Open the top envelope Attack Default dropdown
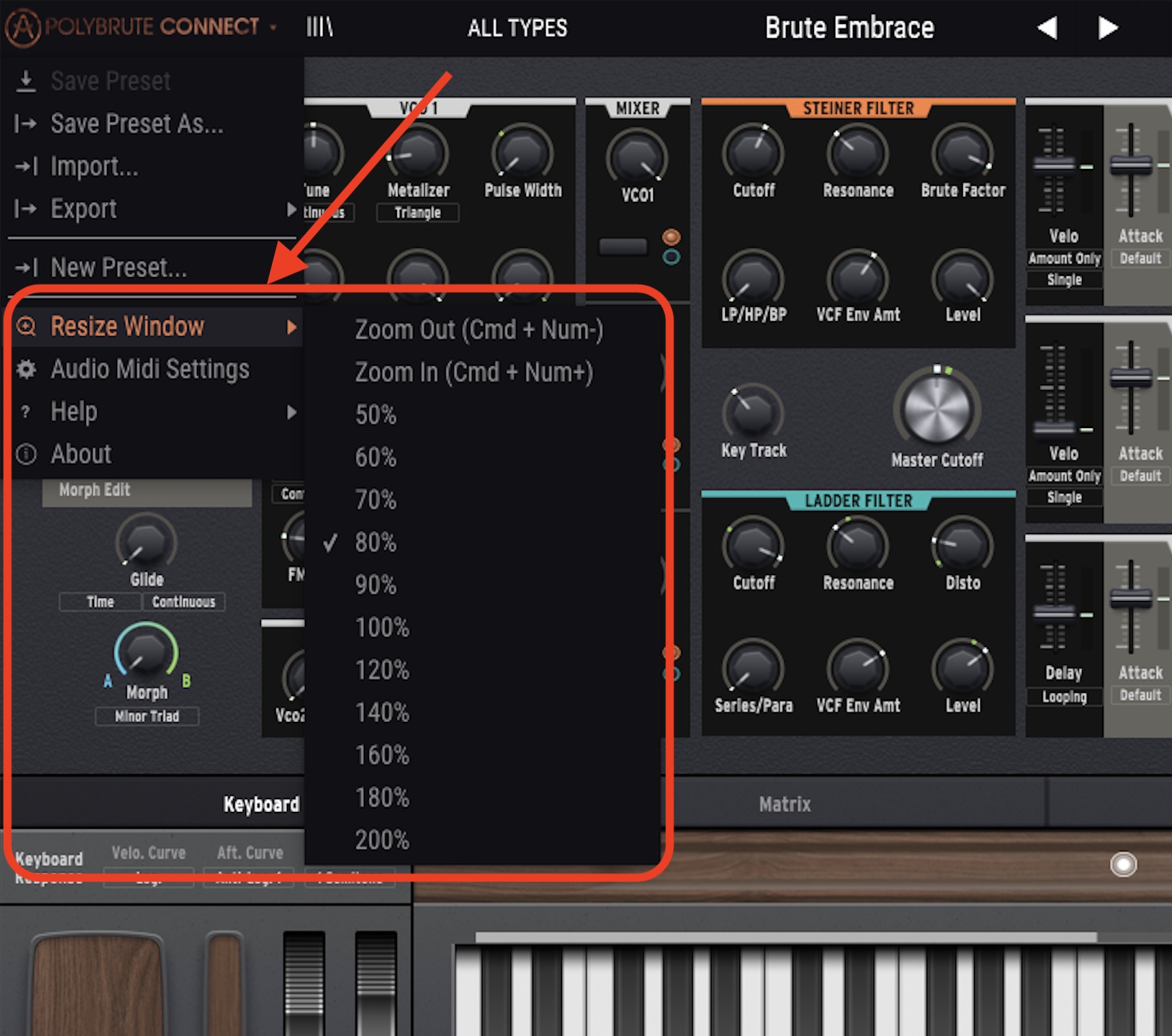Image resolution: width=1172 pixels, height=1036 pixels. 1140,258
